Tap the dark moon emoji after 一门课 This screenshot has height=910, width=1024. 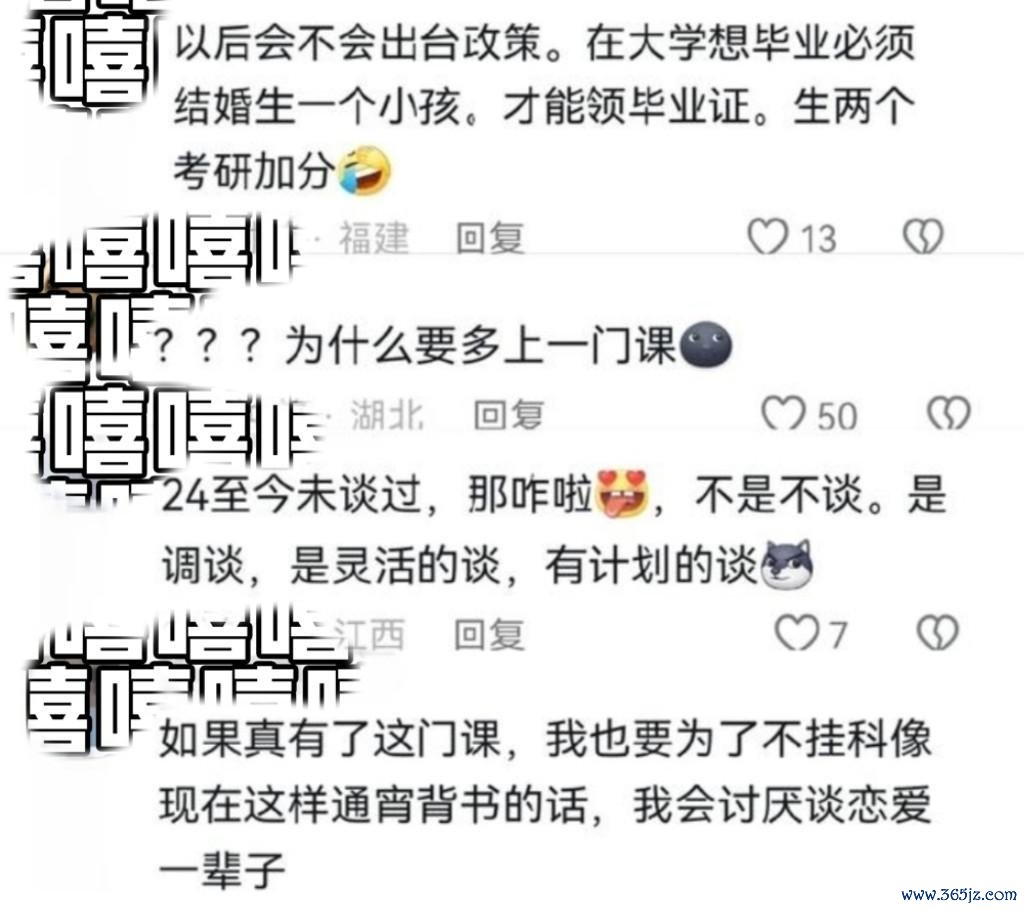705,344
